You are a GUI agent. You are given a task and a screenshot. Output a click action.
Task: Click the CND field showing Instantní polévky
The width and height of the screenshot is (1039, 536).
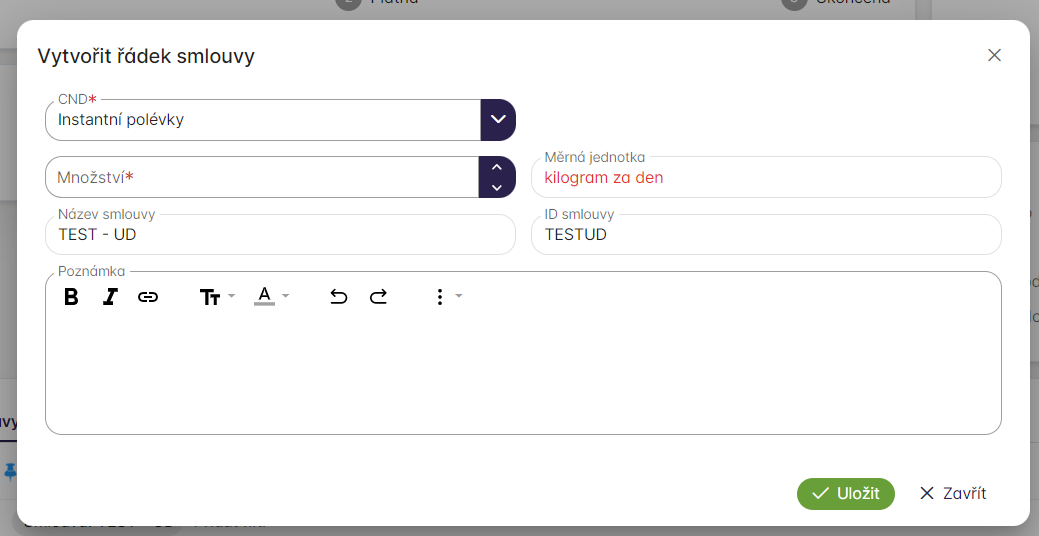[x=262, y=120]
